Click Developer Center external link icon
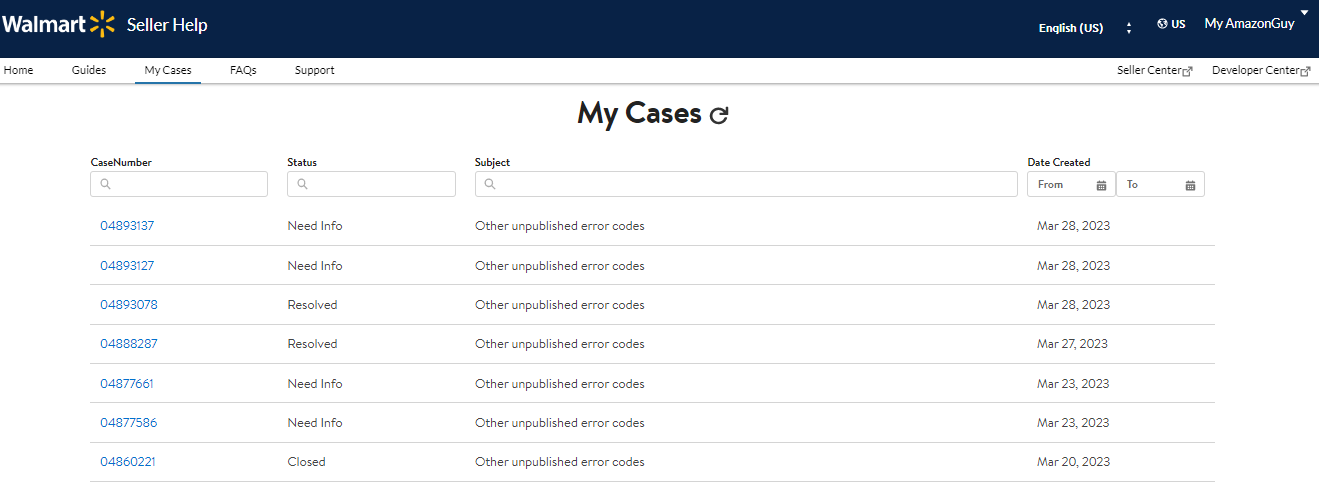 (x=1306, y=71)
